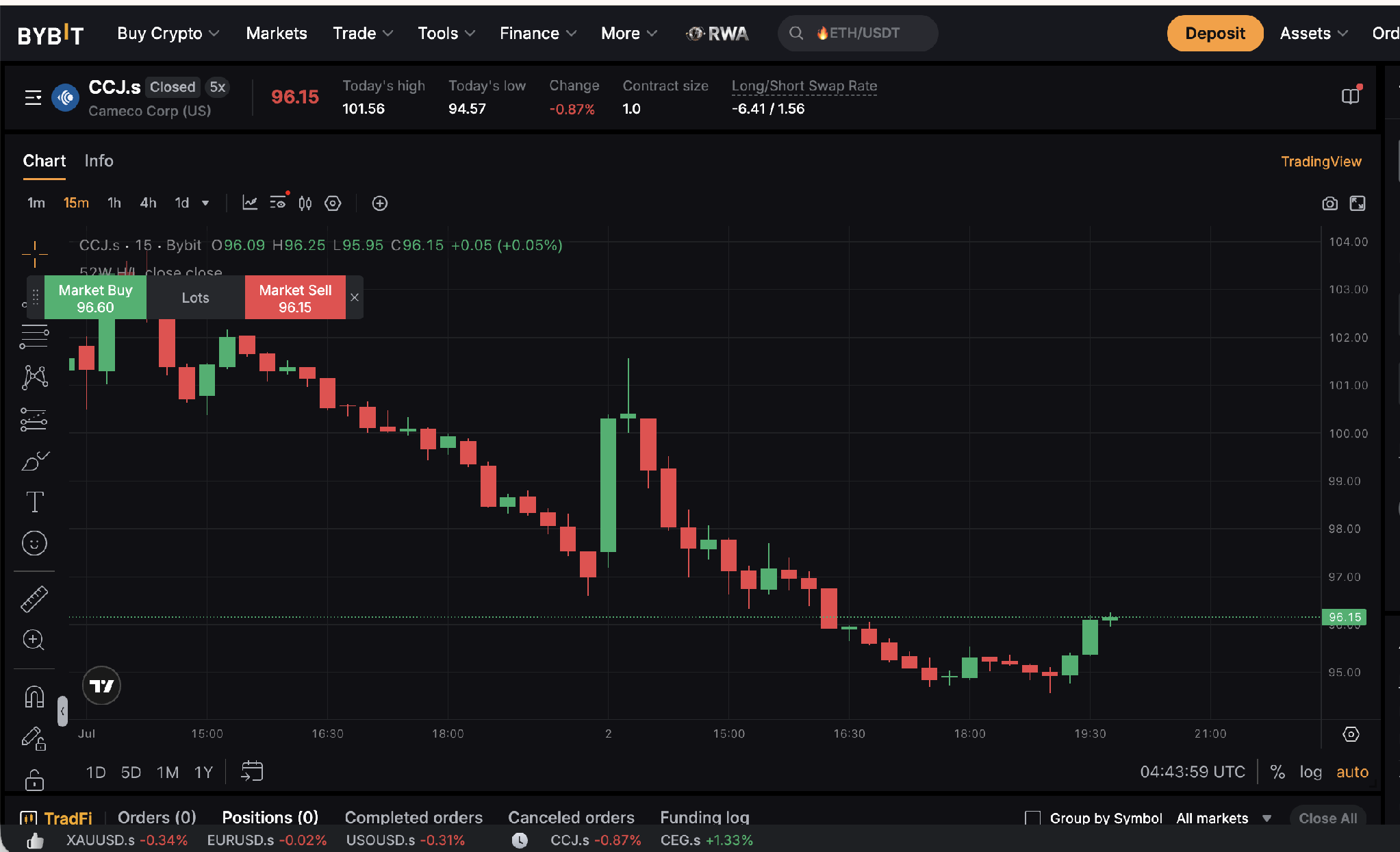Select the crosshair cursor tool
Image resolution: width=1400 pixels, height=852 pixels.
coord(34,254)
